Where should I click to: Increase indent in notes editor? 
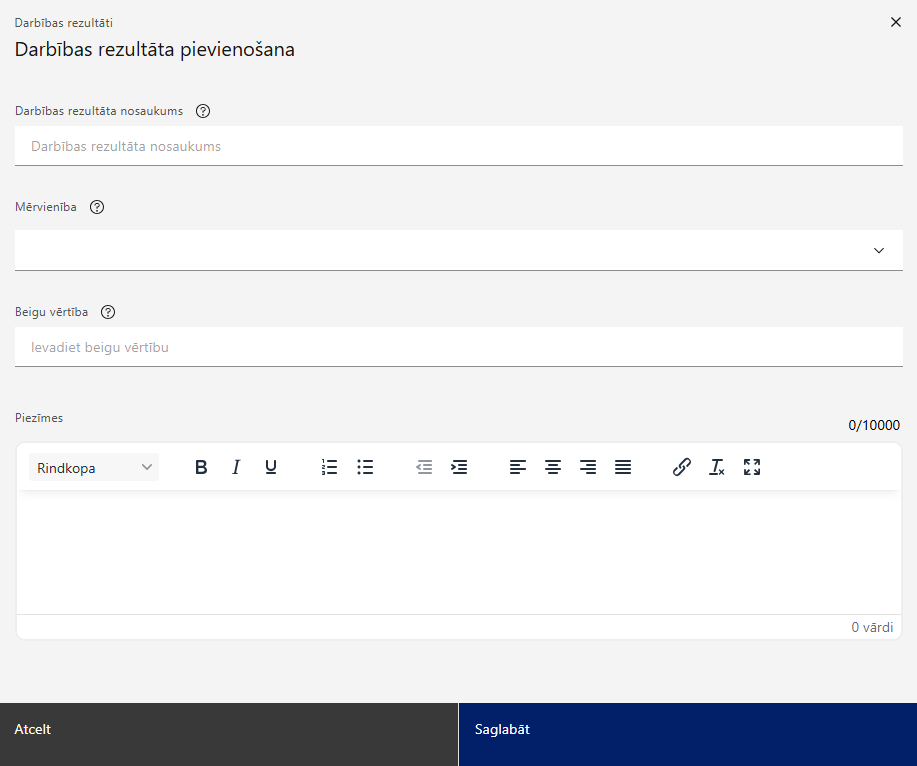pos(459,467)
